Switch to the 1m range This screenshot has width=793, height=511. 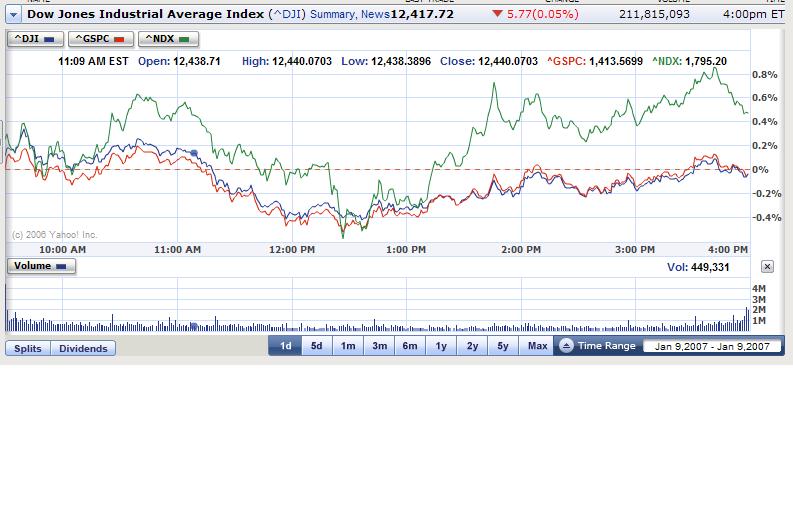348,346
